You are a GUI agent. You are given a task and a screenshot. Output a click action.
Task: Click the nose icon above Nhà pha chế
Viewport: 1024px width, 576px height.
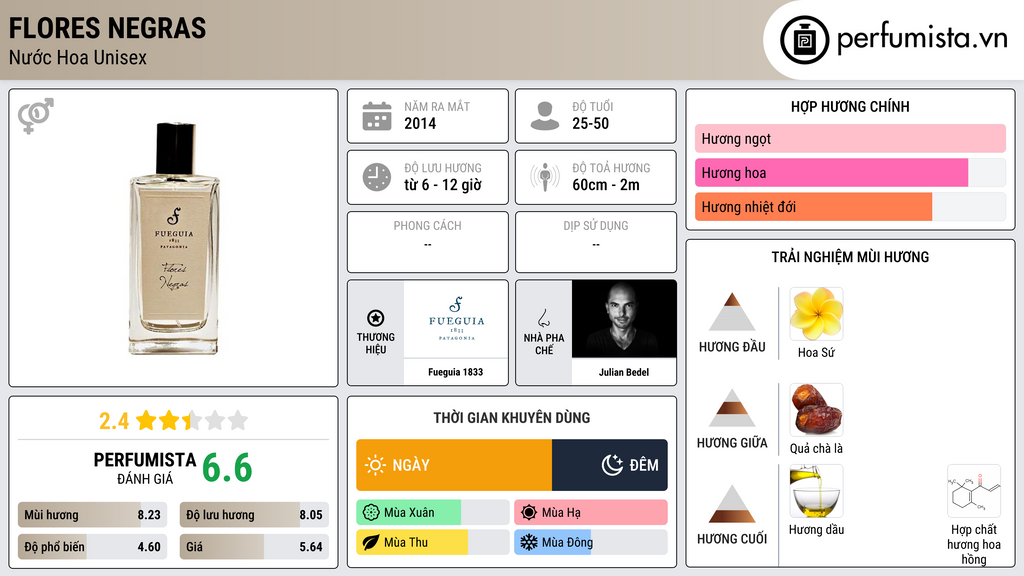coord(543,318)
